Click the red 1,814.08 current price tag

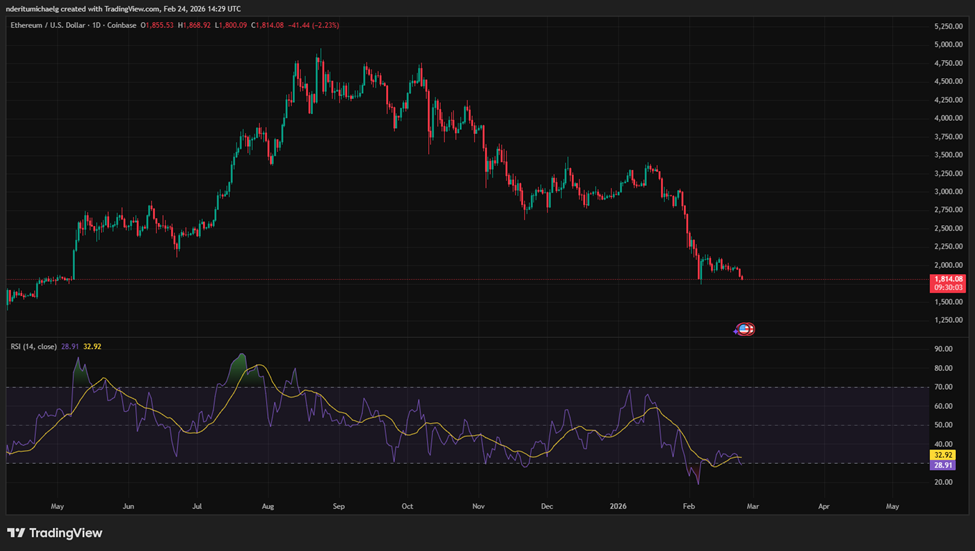click(948, 279)
